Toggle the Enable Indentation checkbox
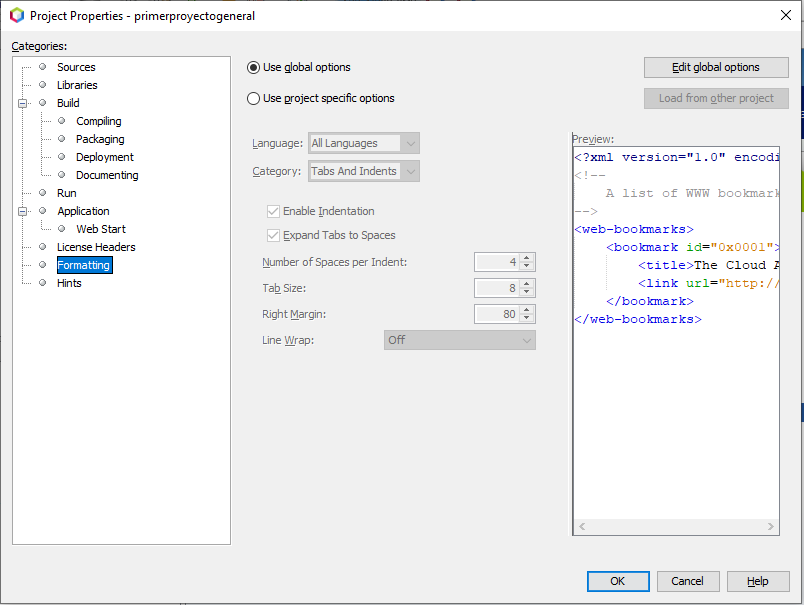The image size is (804, 605). coord(274,212)
